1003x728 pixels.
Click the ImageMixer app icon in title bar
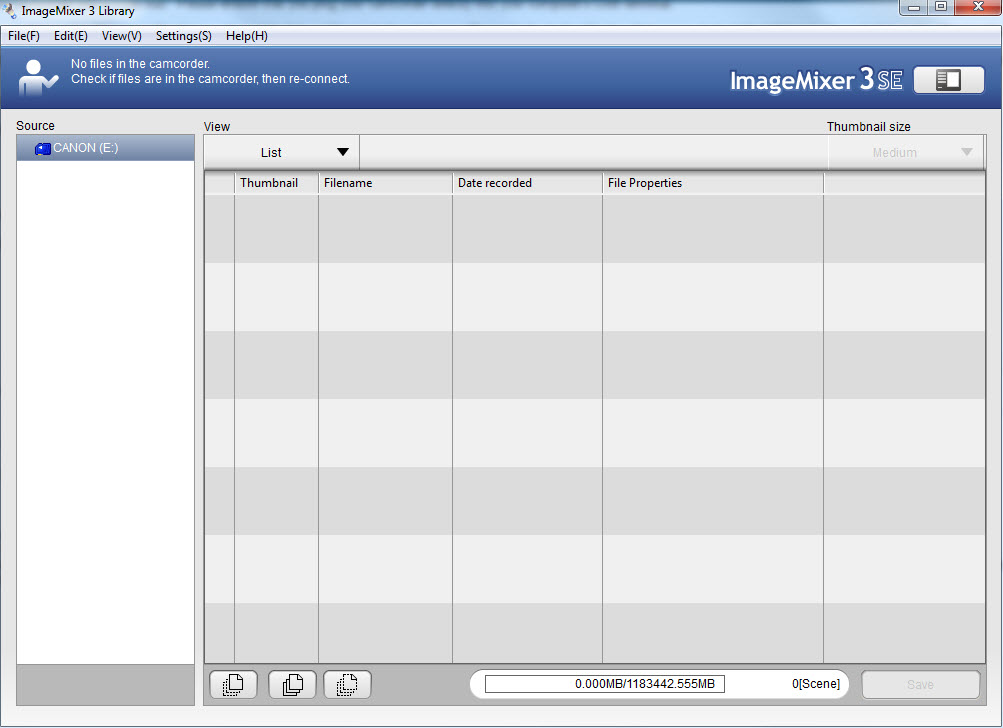point(10,11)
